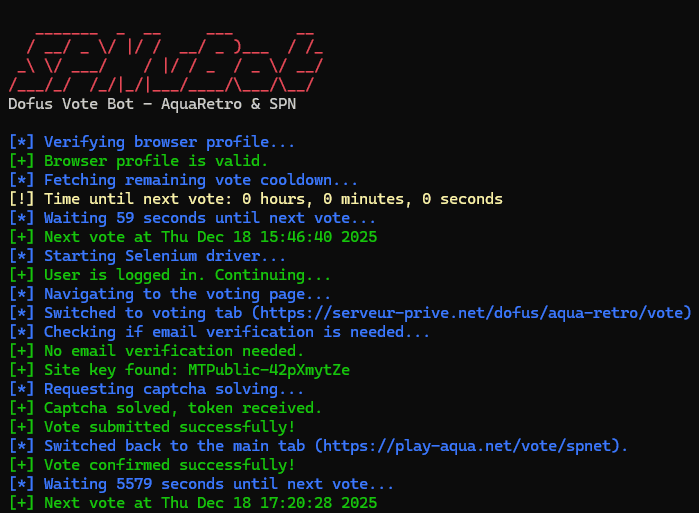Click the 'No email verification needed.' line
Viewport: 699px width, 513px height.
coord(156,351)
